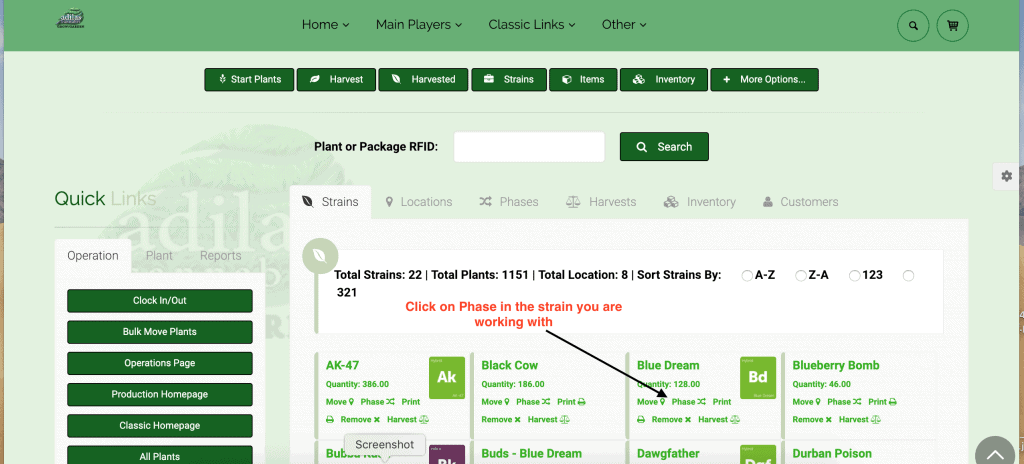Select the 321 sort radio button
This screenshot has height=464, width=1024.
[908, 276]
